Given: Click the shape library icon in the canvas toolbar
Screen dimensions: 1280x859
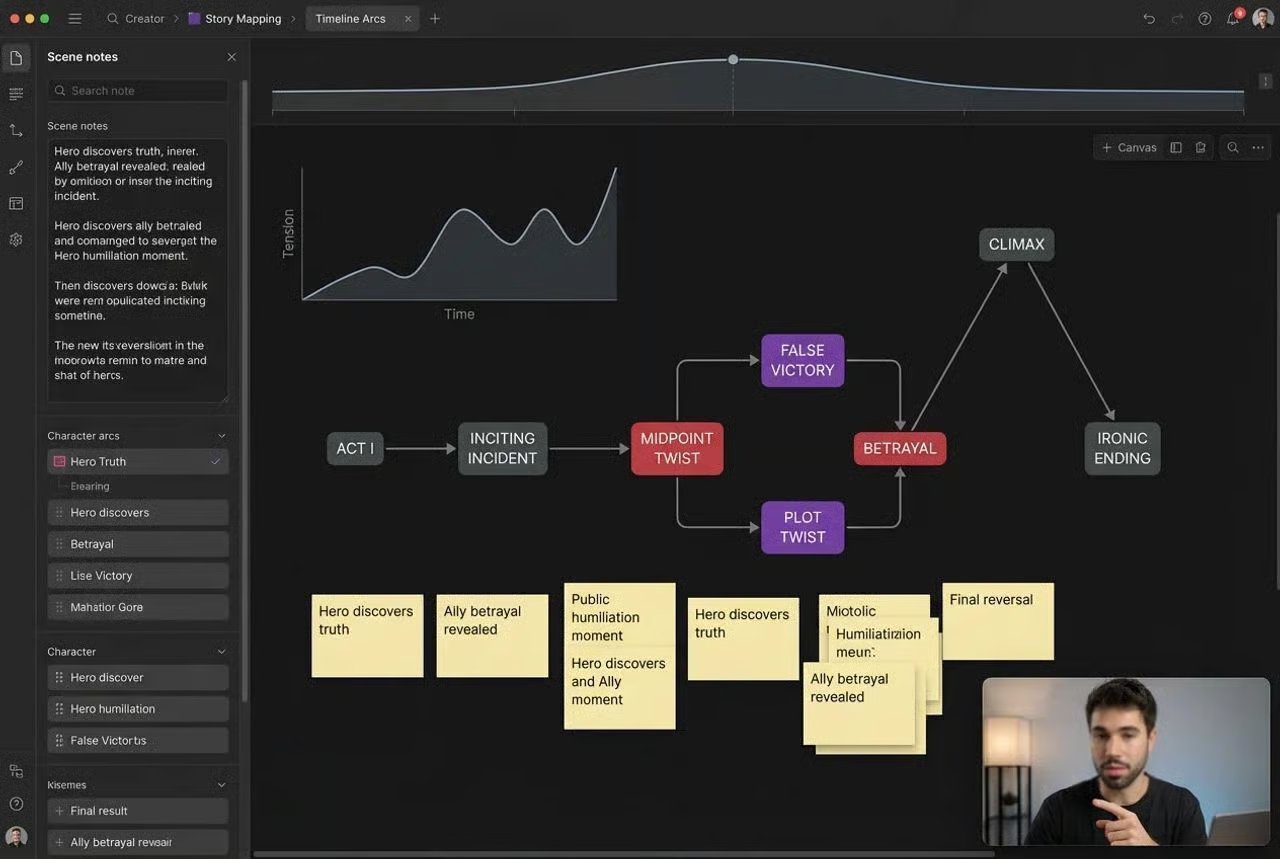Looking at the screenshot, I should coord(1199,147).
